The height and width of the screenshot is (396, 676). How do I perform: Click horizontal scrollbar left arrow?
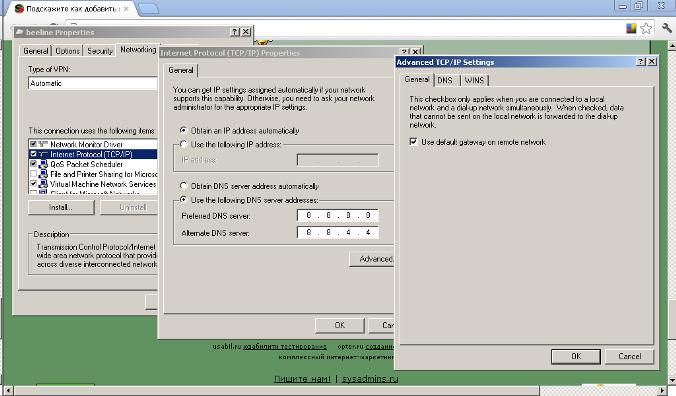pos(9,391)
